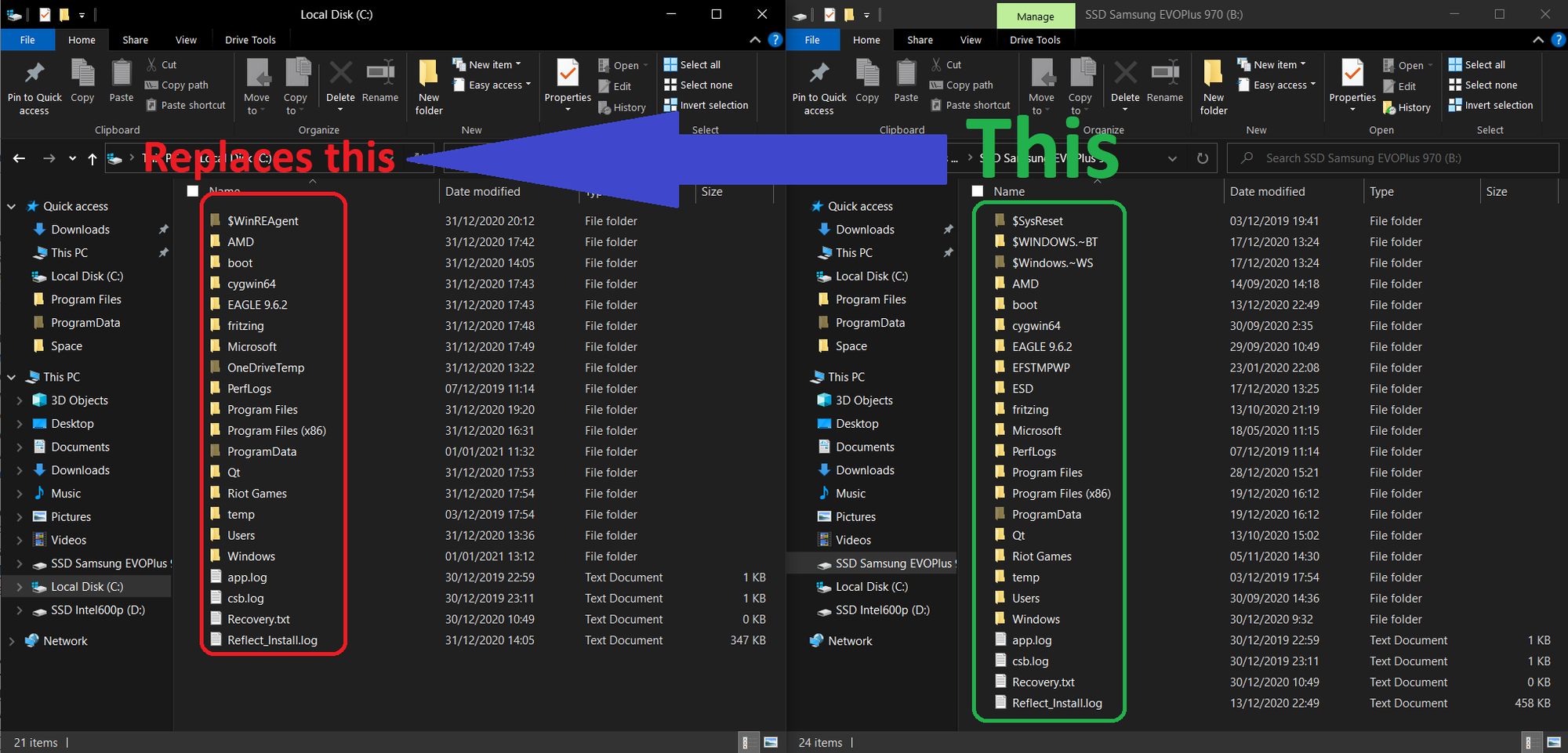Expand 3D Objects in Local Disk (C:) tree
Viewport: 1568px width, 753px height.
tap(20, 400)
